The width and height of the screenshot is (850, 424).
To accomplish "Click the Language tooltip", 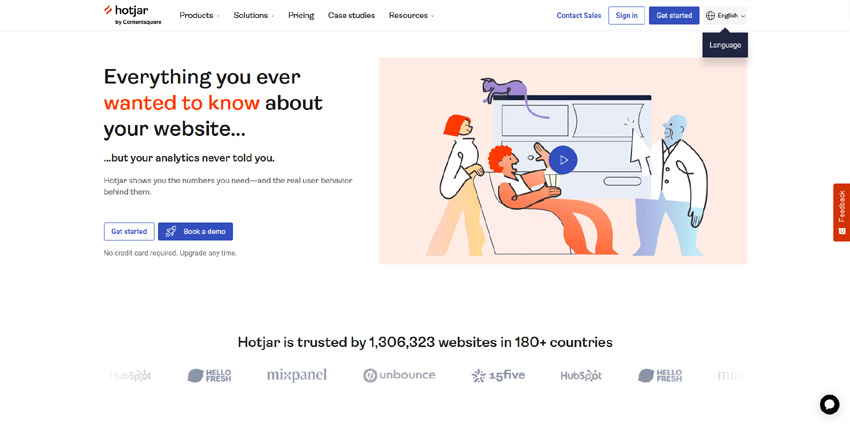I will tap(725, 45).
